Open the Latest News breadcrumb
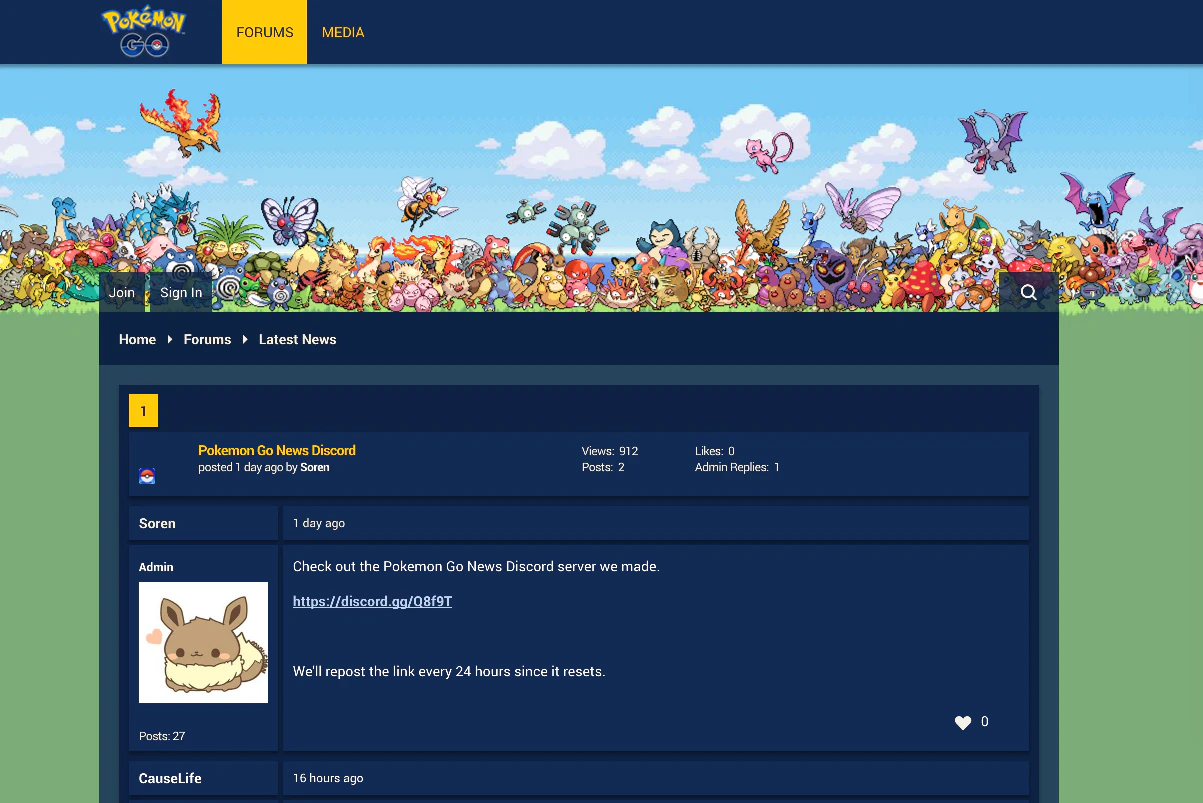 297,339
